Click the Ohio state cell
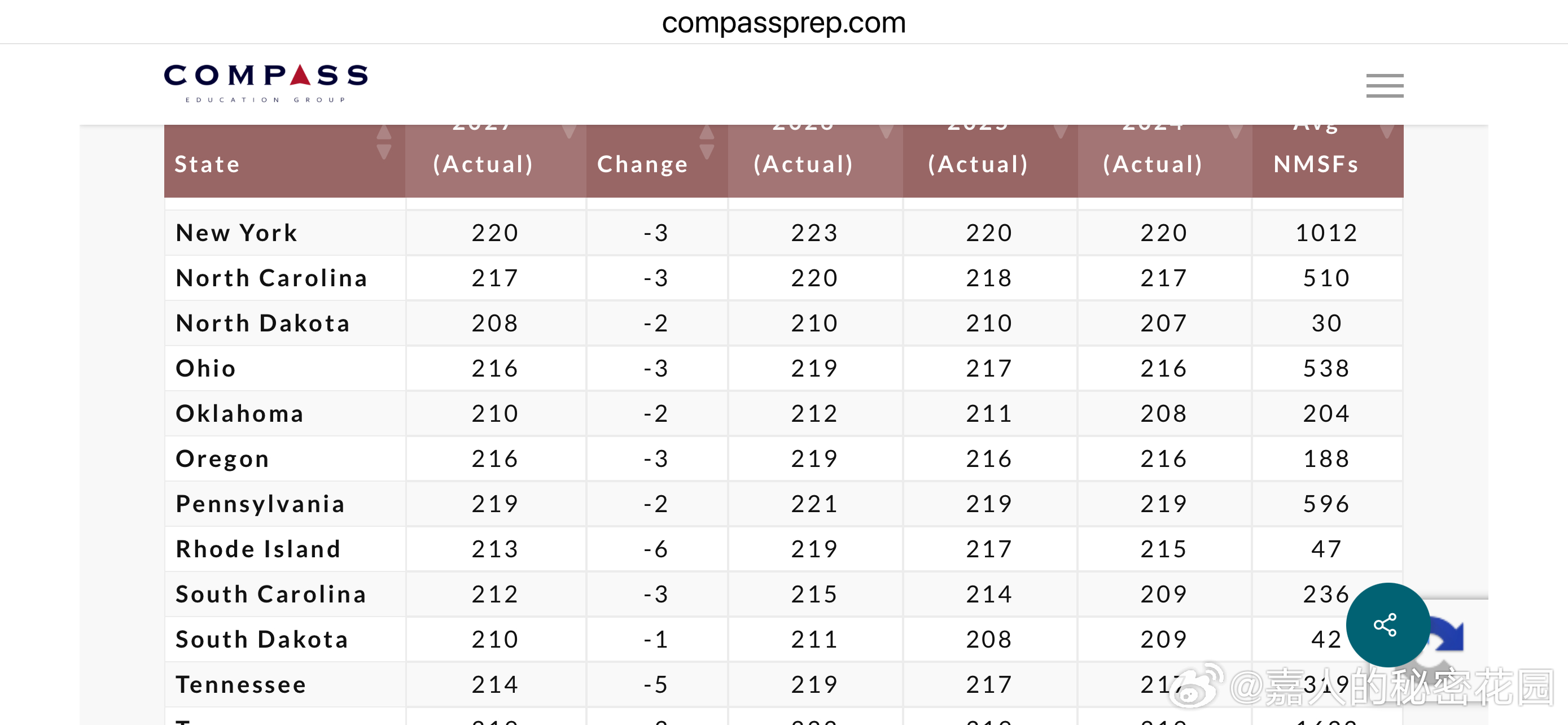 pyautogui.click(x=285, y=368)
